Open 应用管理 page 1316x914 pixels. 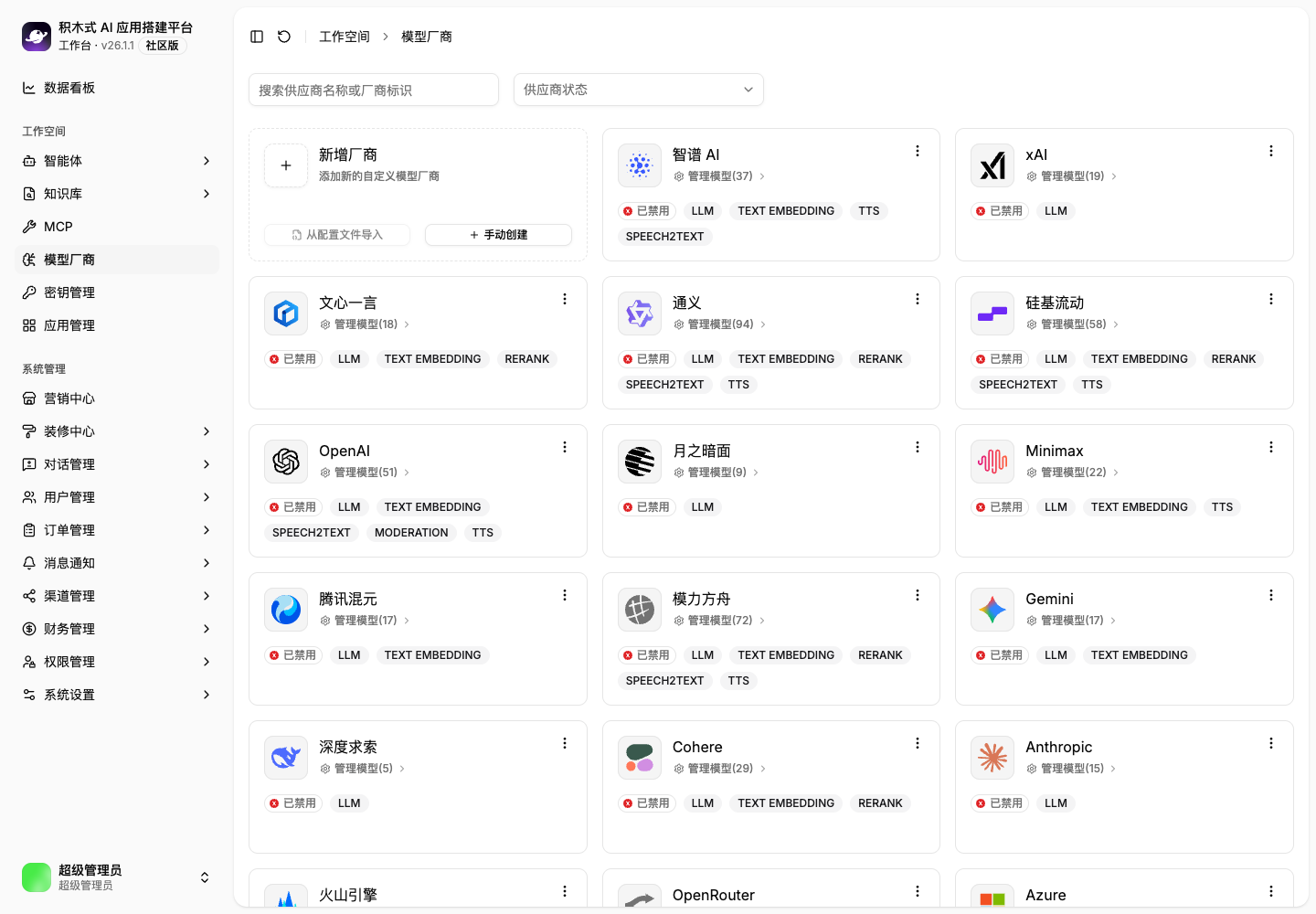coord(117,325)
